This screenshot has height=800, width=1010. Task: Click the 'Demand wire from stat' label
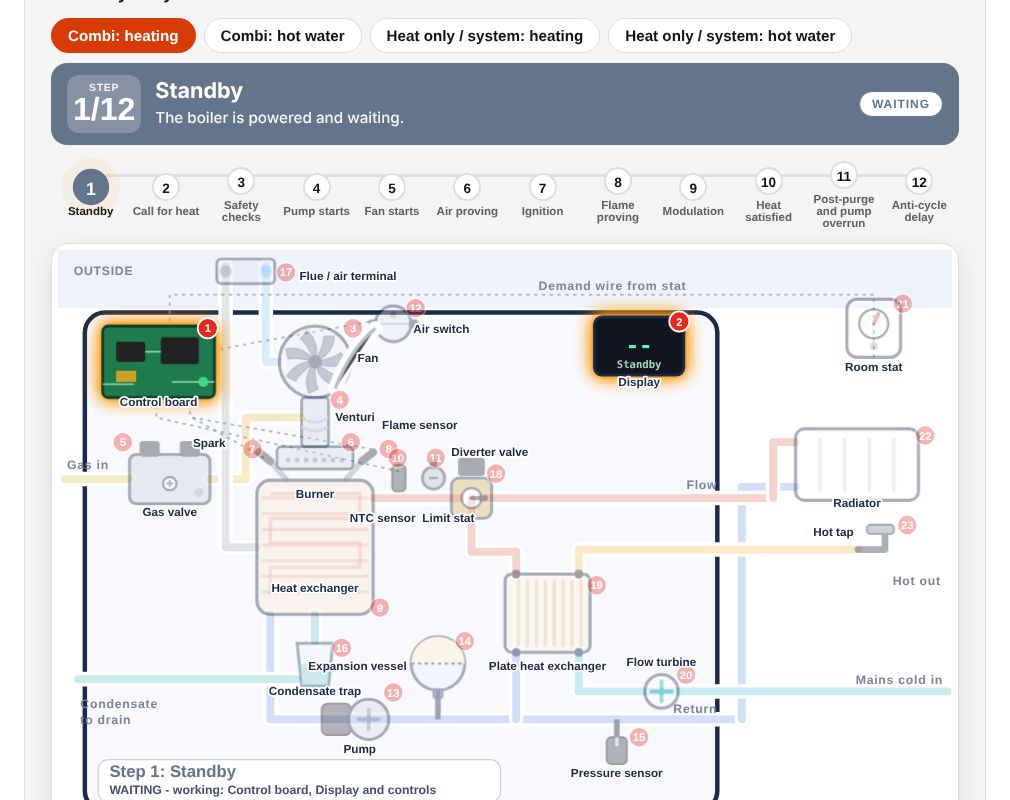click(612, 286)
